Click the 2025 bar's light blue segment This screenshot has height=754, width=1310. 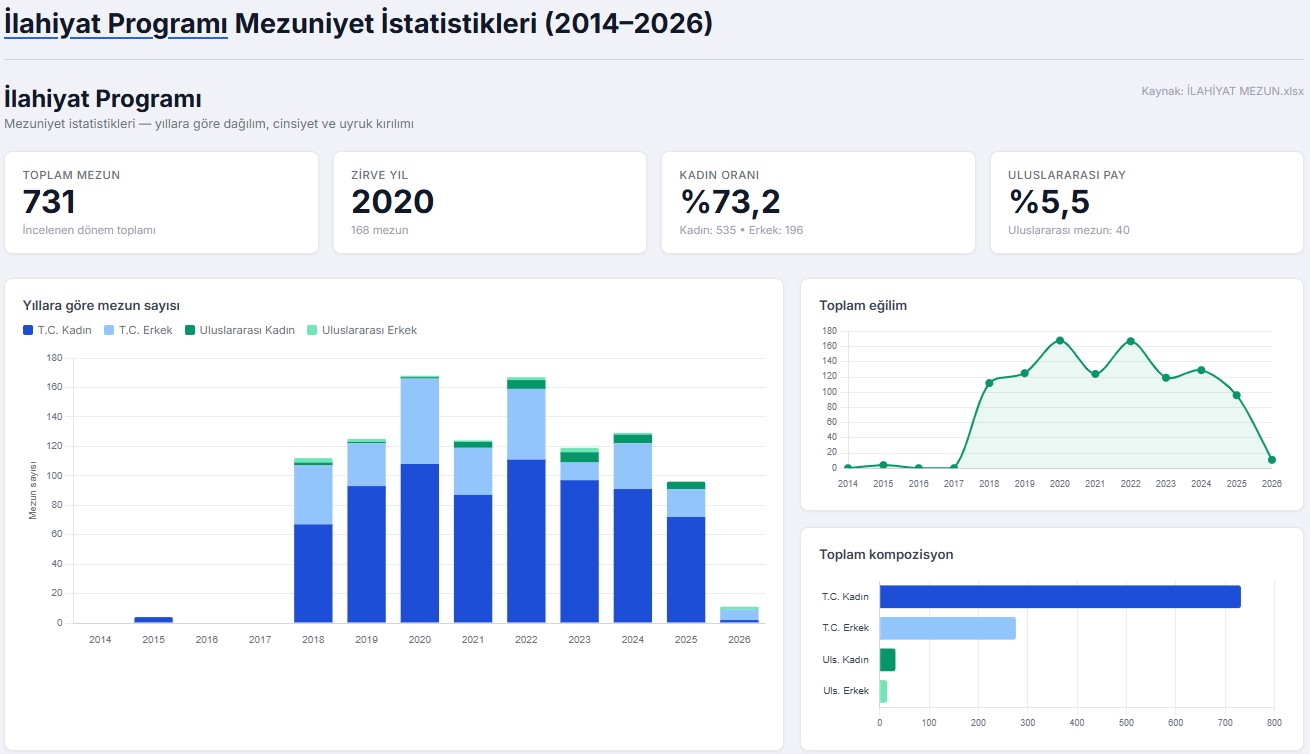(686, 503)
